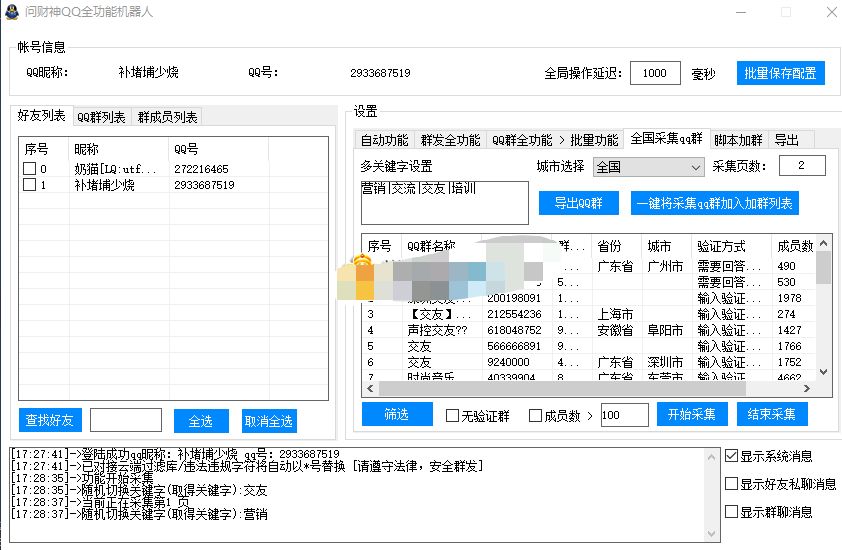
Task: Click member count 1978 cell
Action: tap(789, 298)
